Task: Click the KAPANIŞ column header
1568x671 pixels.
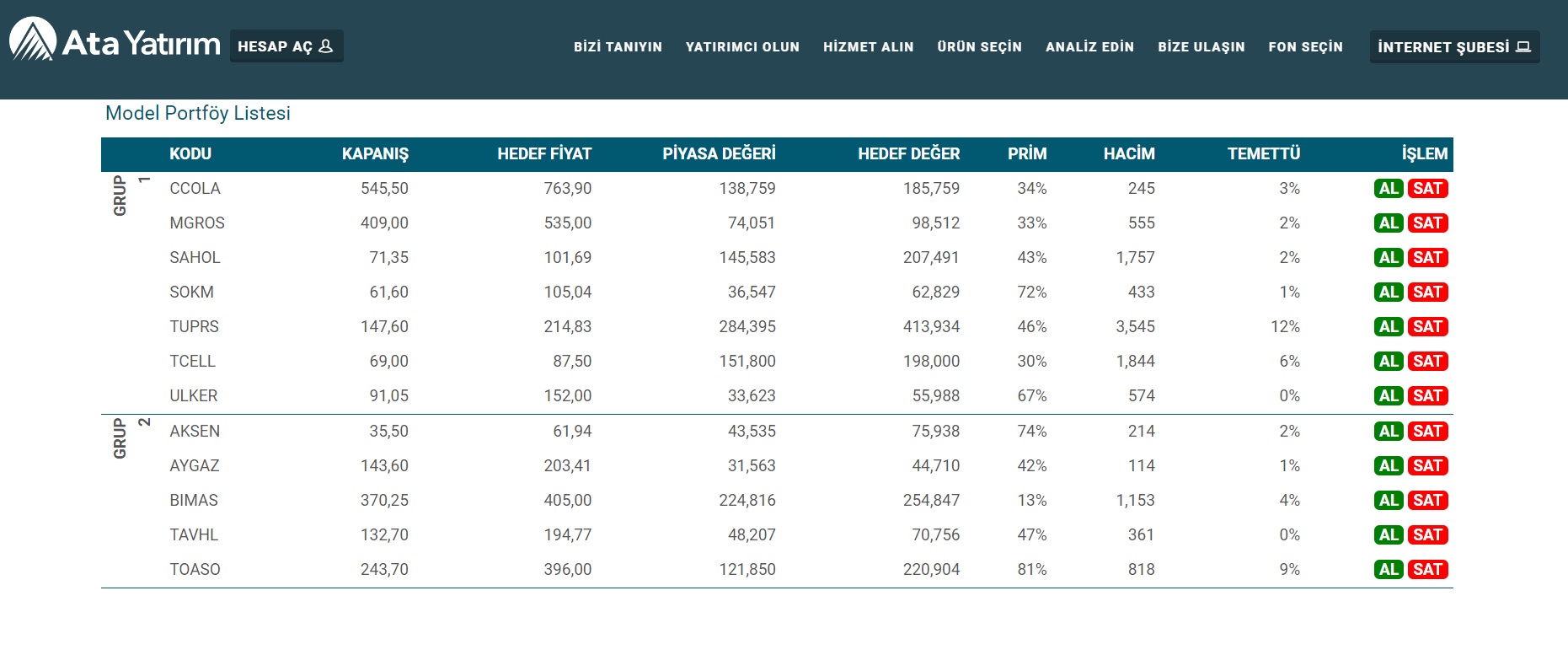Action: 375,154
